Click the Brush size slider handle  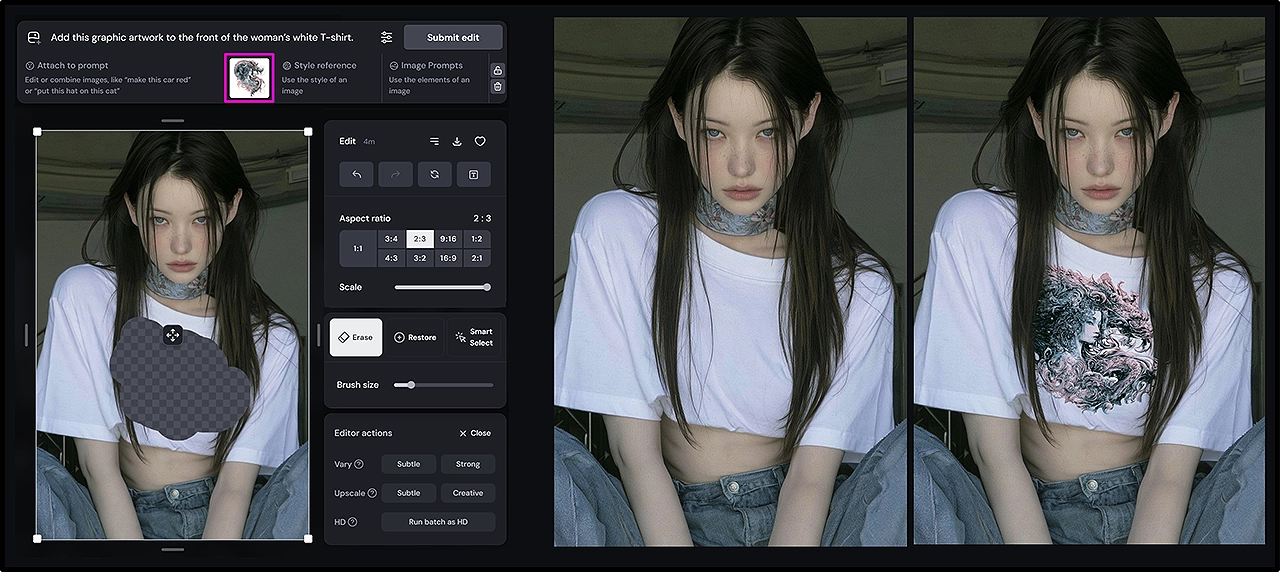tap(411, 384)
